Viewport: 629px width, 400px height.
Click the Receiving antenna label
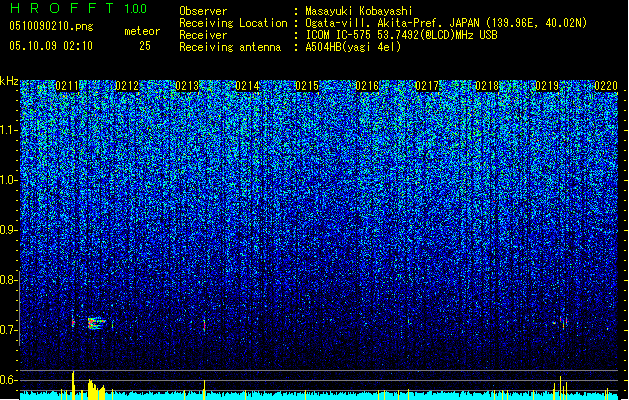click(230, 47)
